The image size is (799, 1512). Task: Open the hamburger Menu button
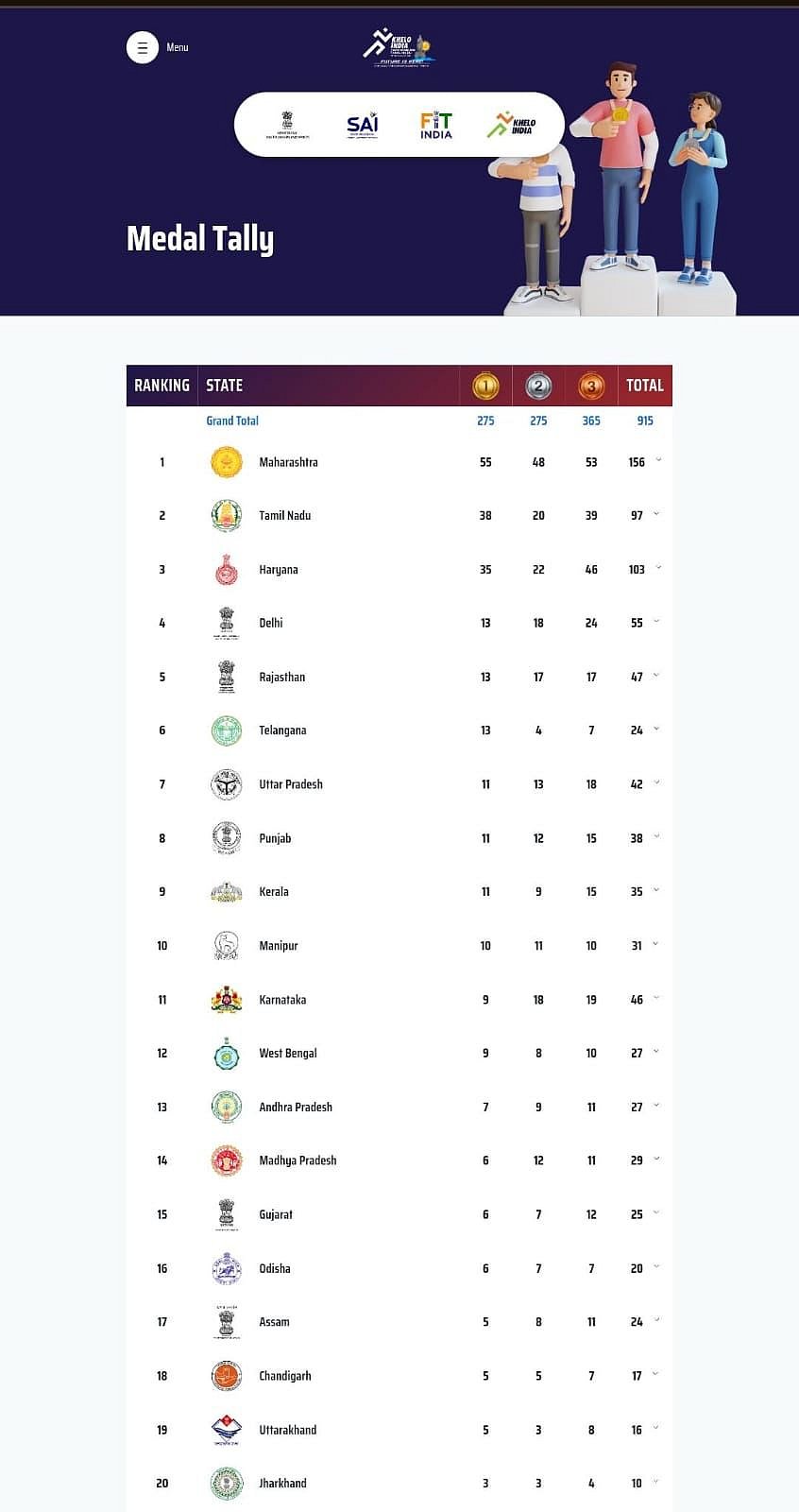point(143,47)
